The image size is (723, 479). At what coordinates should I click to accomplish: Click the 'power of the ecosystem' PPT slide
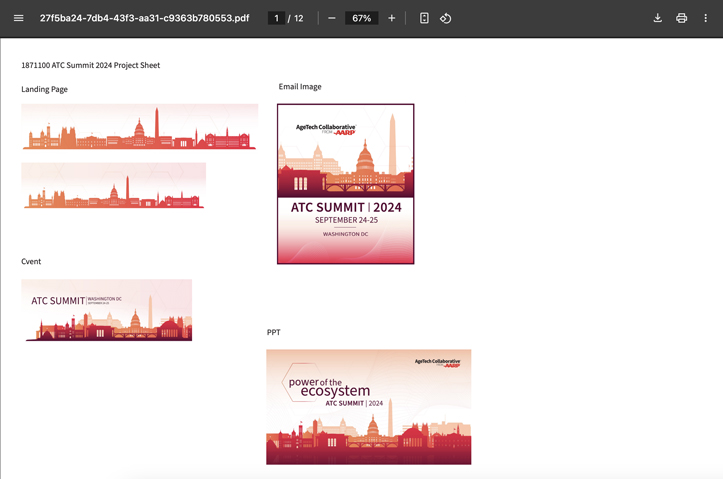tap(368, 407)
